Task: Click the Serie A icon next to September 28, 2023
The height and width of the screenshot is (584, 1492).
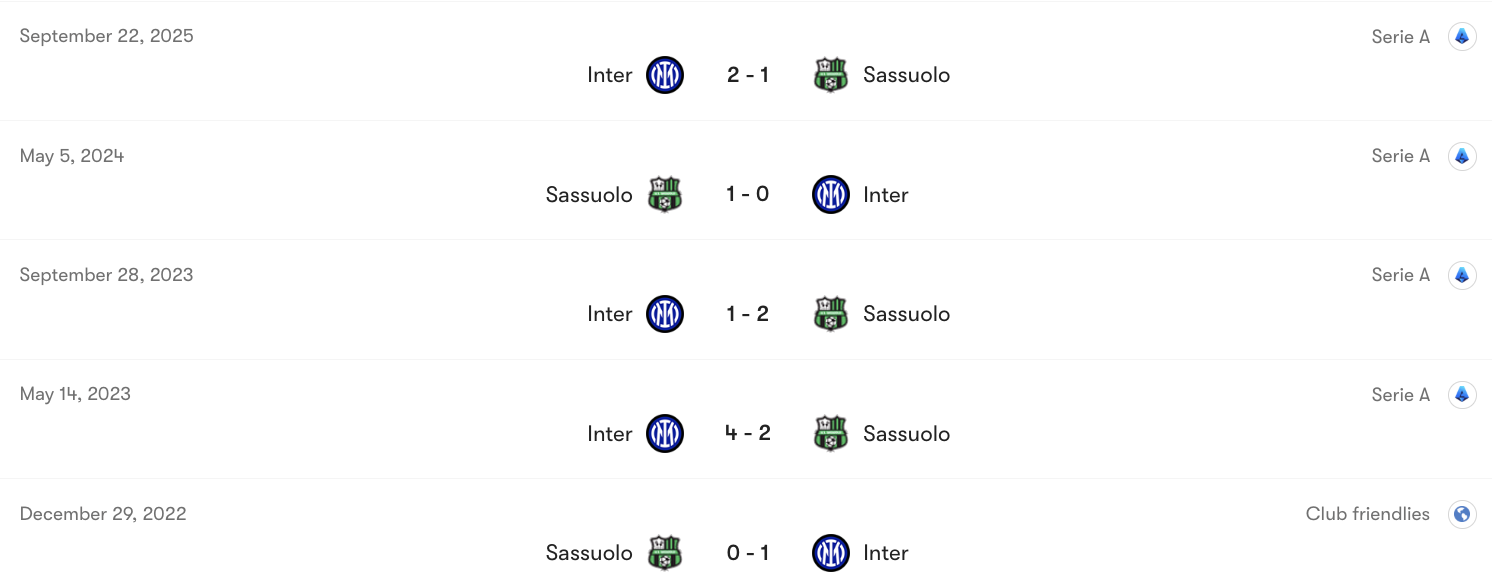Action: point(1461,275)
